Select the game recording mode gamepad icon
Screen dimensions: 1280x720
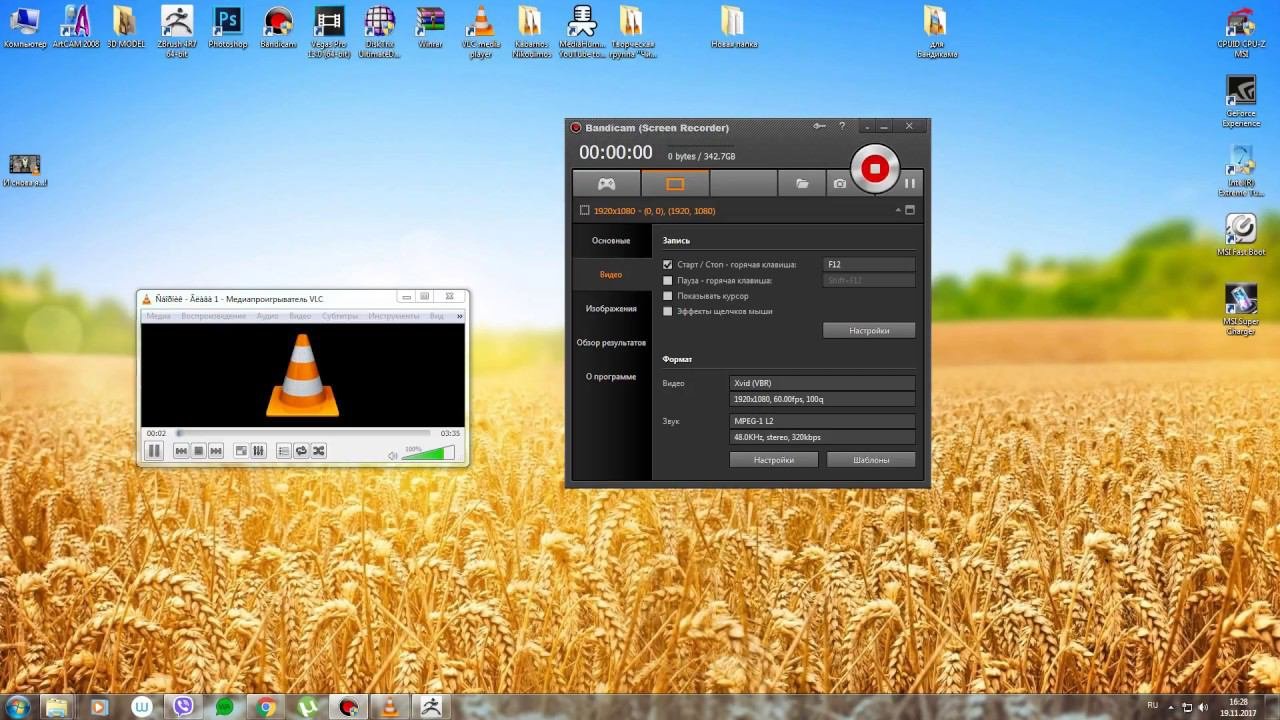(x=606, y=184)
